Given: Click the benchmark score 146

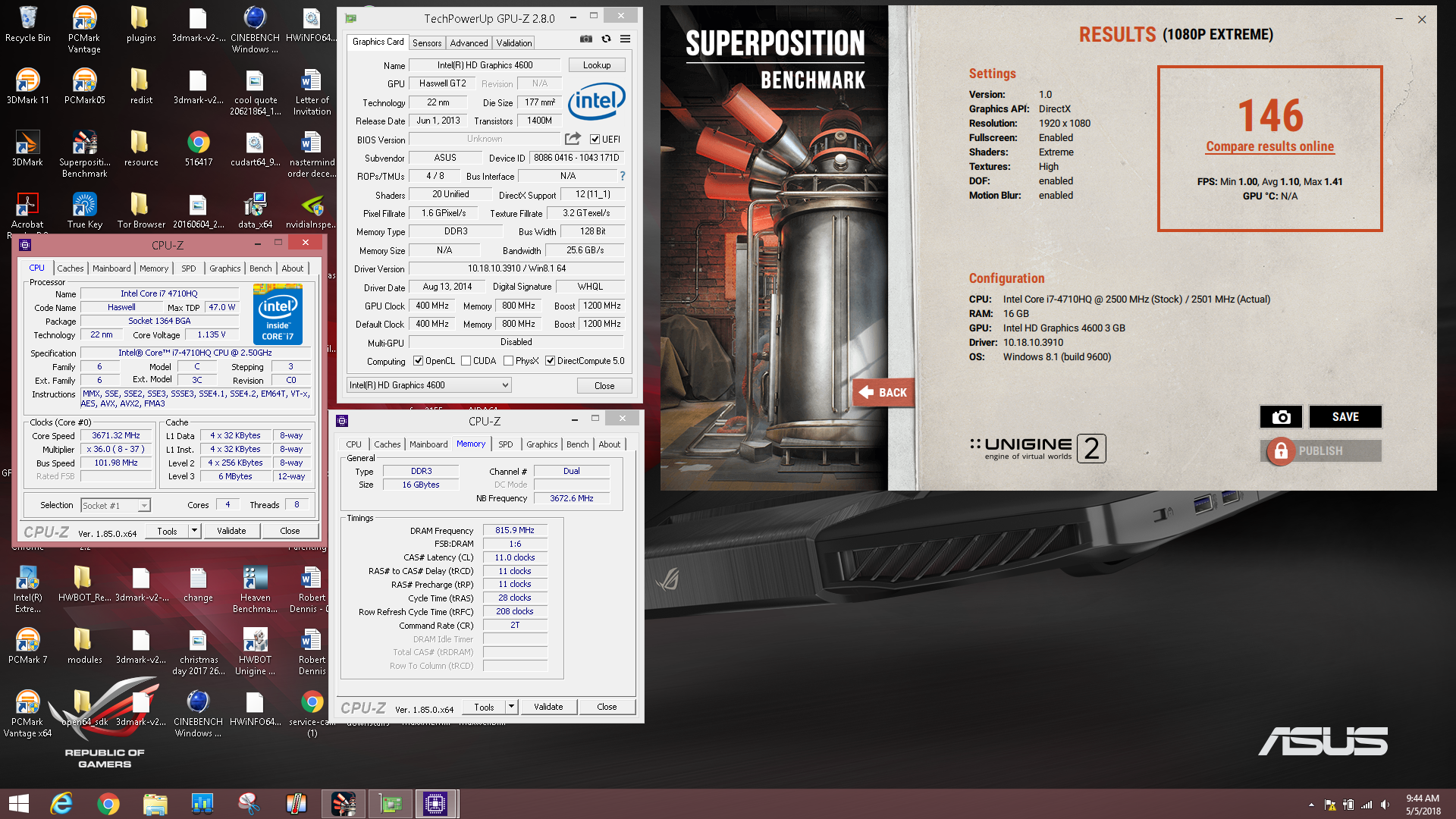Looking at the screenshot, I should coord(1270,115).
